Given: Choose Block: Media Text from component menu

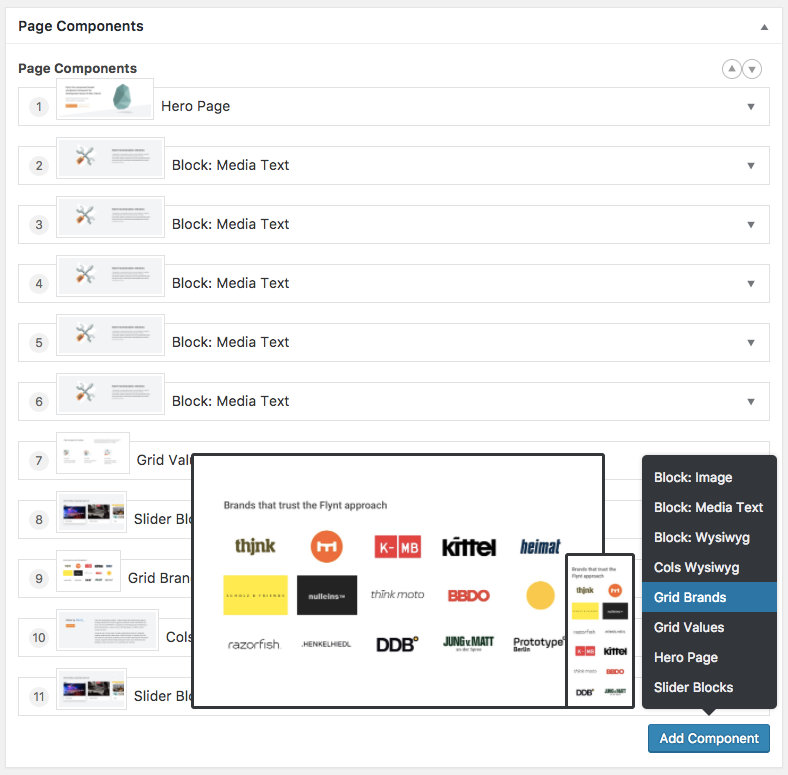Looking at the screenshot, I should pos(709,508).
